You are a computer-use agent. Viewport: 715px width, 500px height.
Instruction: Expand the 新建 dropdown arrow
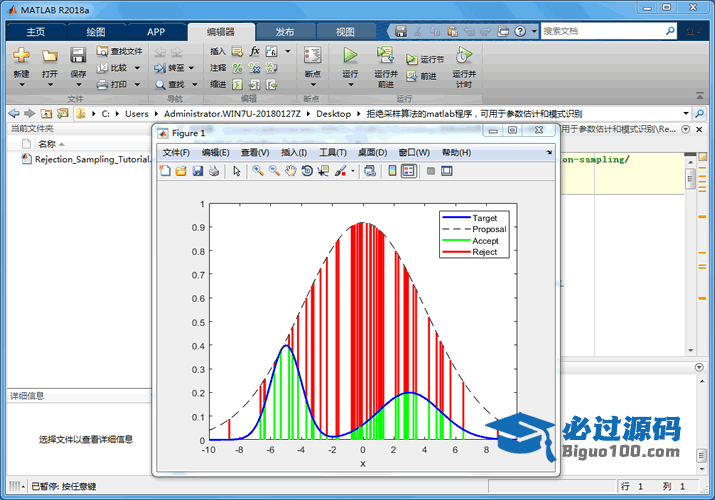(x=21, y=85)
